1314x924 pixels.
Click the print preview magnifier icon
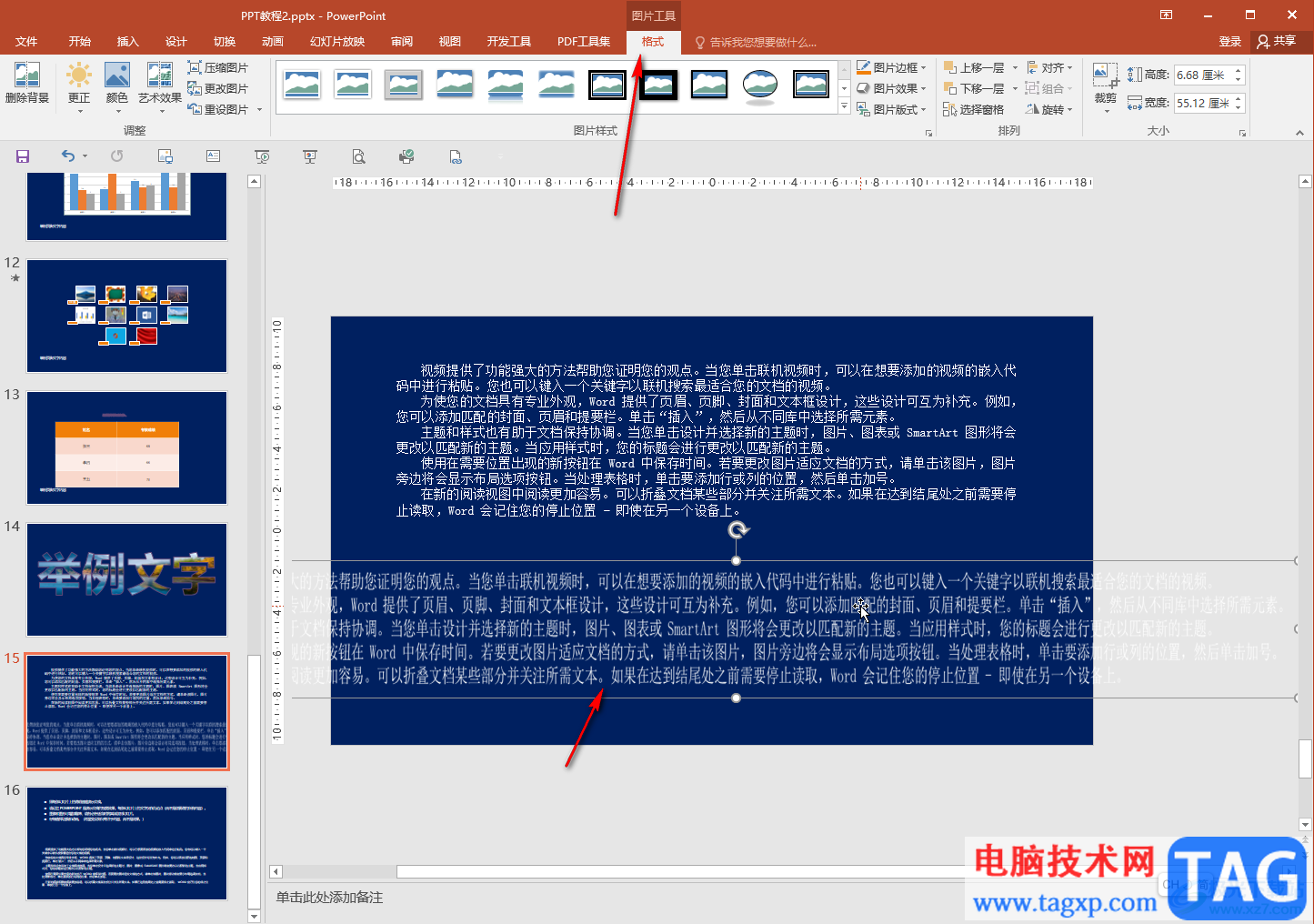coord(359,156)
